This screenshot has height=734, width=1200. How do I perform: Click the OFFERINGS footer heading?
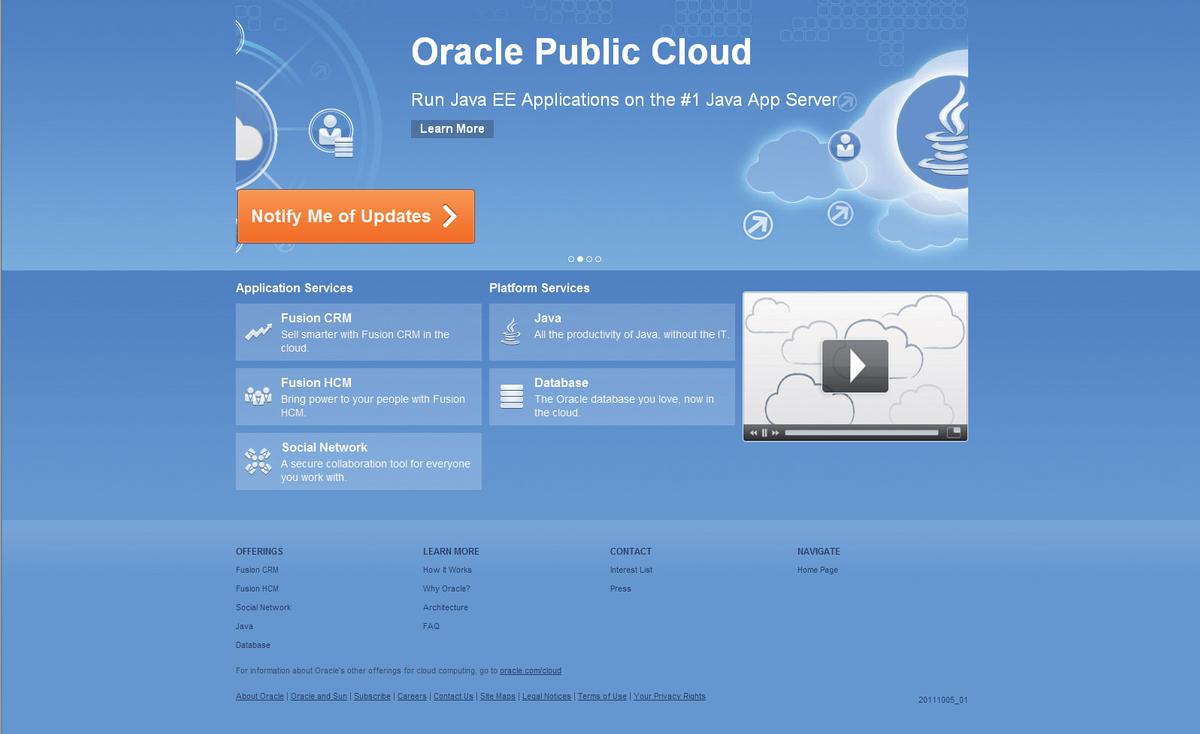pyautogui.click(x=259, y=551)
